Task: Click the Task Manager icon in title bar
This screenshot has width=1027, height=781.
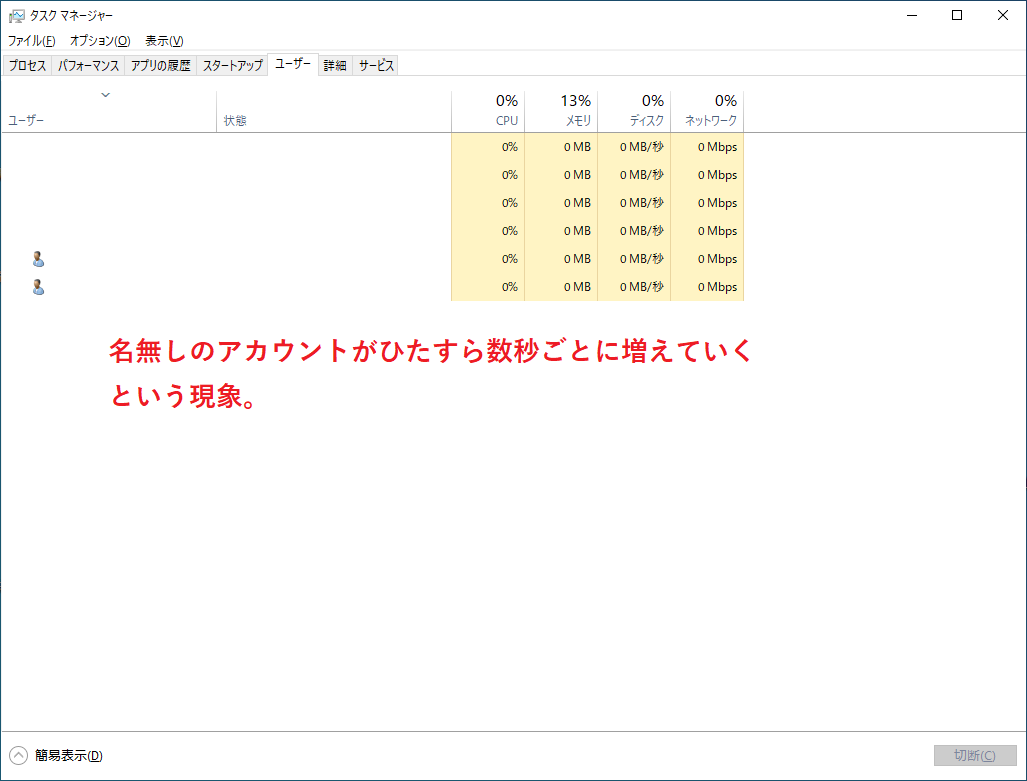Action: point(16,15)
